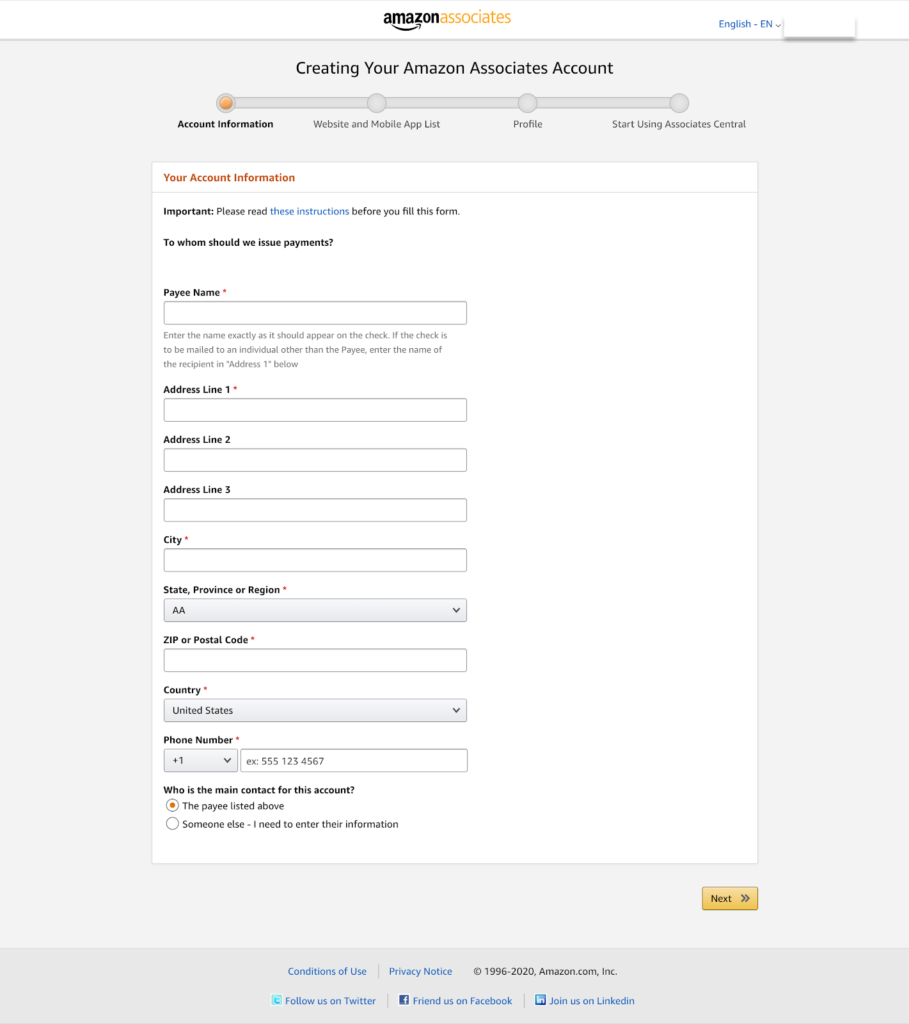Select the Website and Mobile App List step circle
Image resolution: width=909 pixels, height=1024 pixels.
[x=377, y=102]
